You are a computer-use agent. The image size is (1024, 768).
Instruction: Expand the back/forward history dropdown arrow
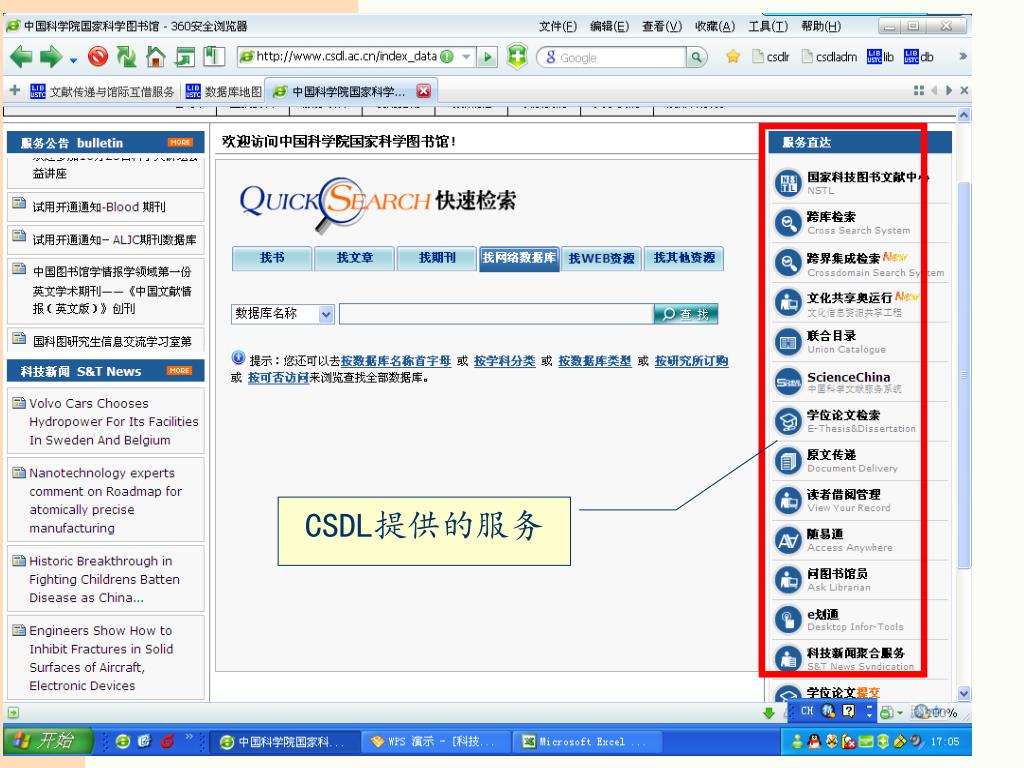tap(73, 61)
